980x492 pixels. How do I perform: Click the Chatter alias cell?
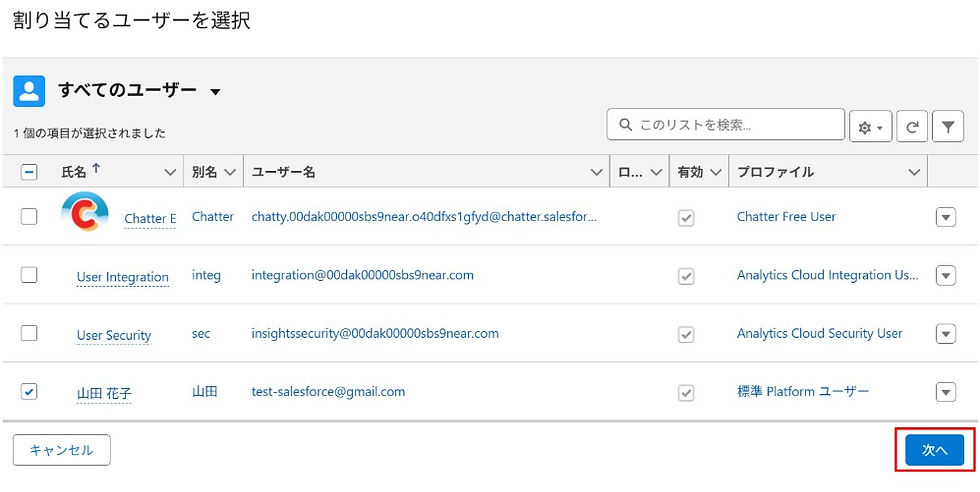212,217
